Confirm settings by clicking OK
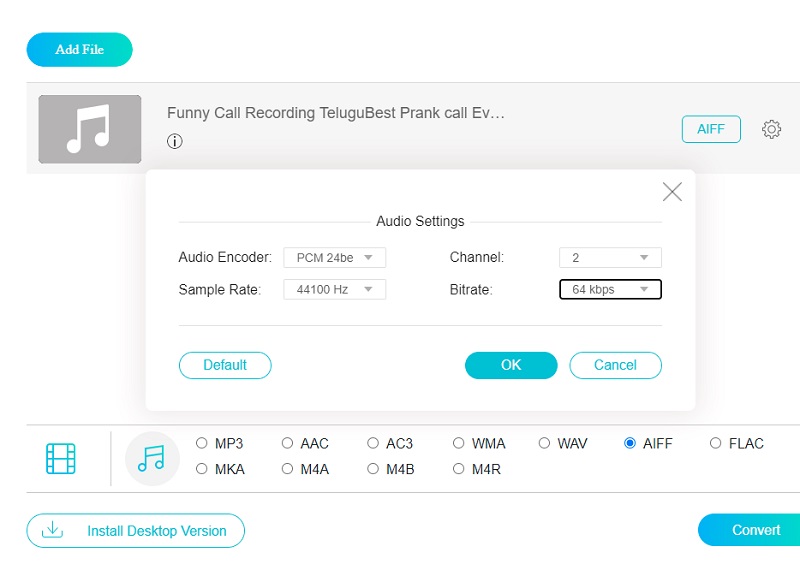This screenshot has height=582, width=800. (x=510, y=365)
